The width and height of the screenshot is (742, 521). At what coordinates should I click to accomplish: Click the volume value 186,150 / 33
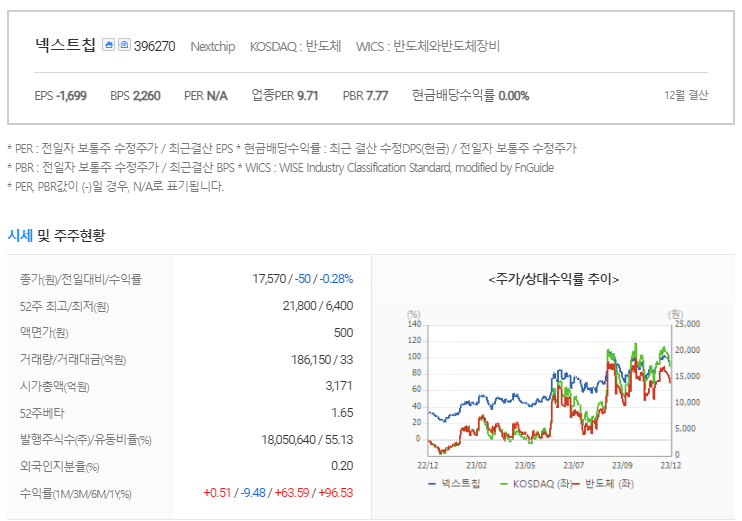point(322,360)
